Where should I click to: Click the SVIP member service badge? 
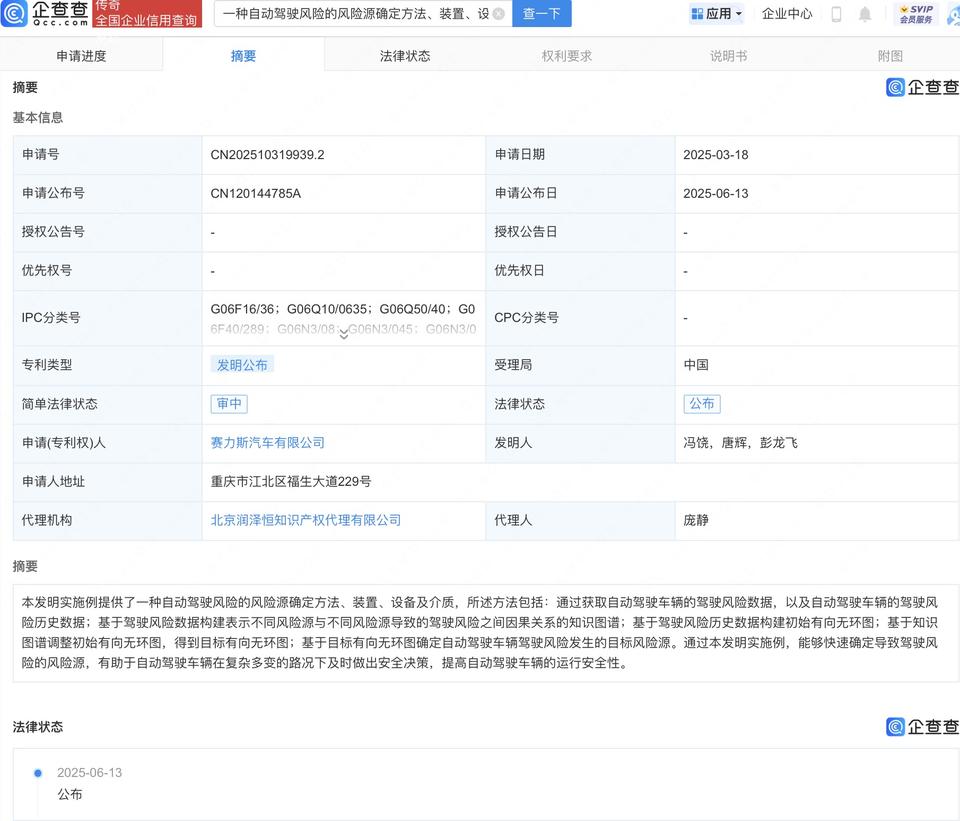pyautogui.click(x=915, y=14)
